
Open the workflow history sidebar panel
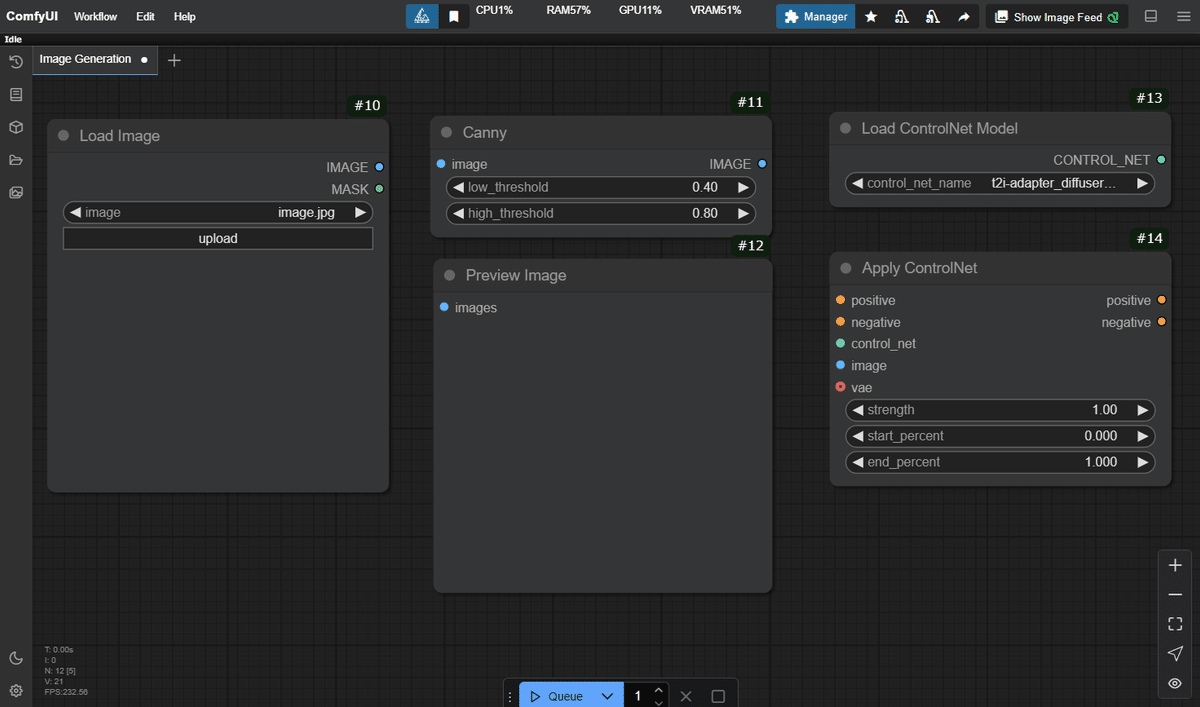point(15,61)
